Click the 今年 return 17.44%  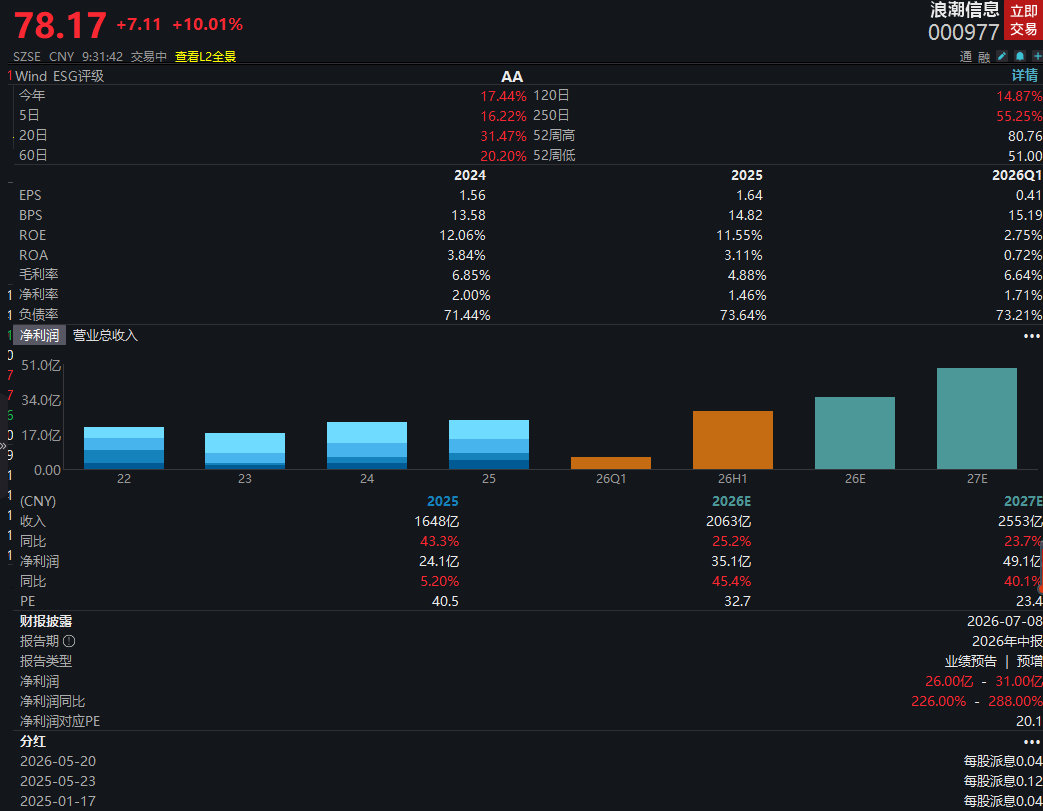503,96
